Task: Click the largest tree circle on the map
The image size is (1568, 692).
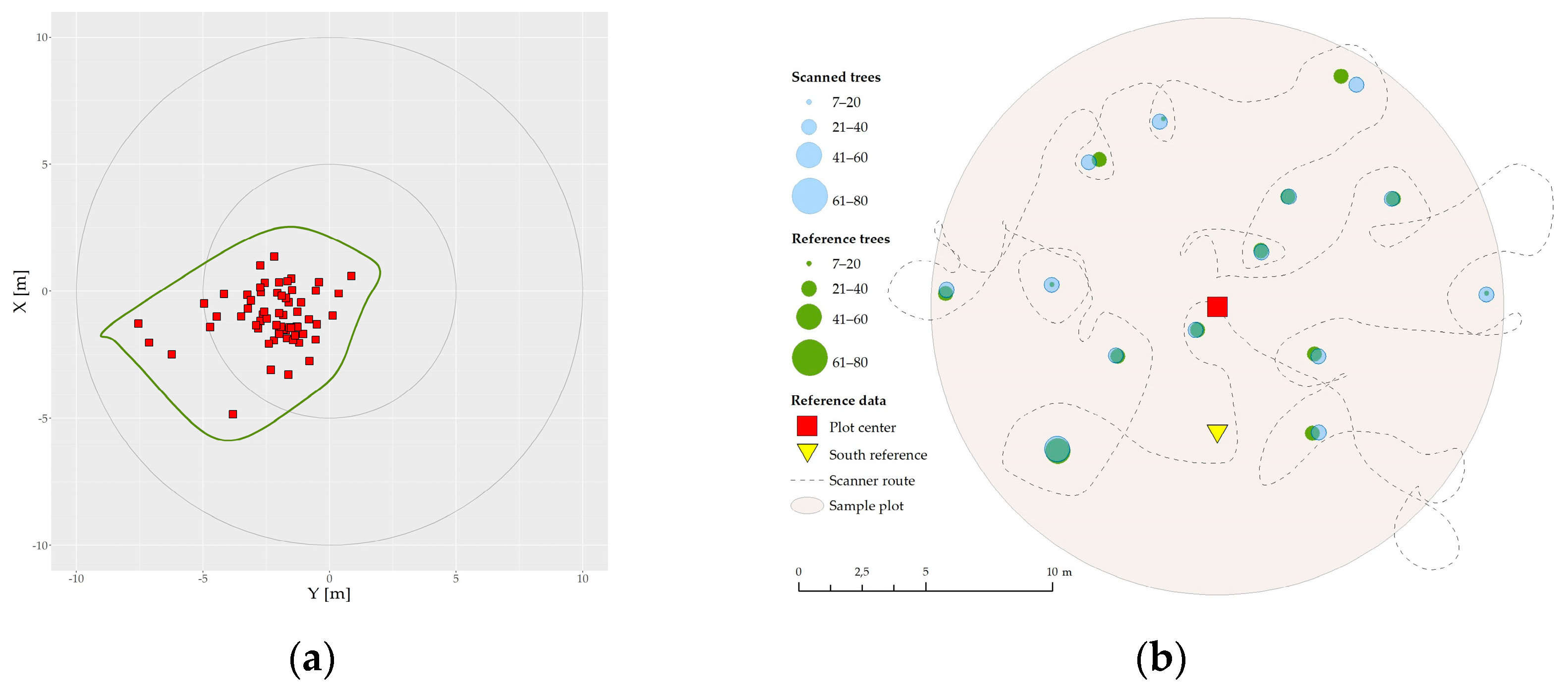Action: point(1057,450)
